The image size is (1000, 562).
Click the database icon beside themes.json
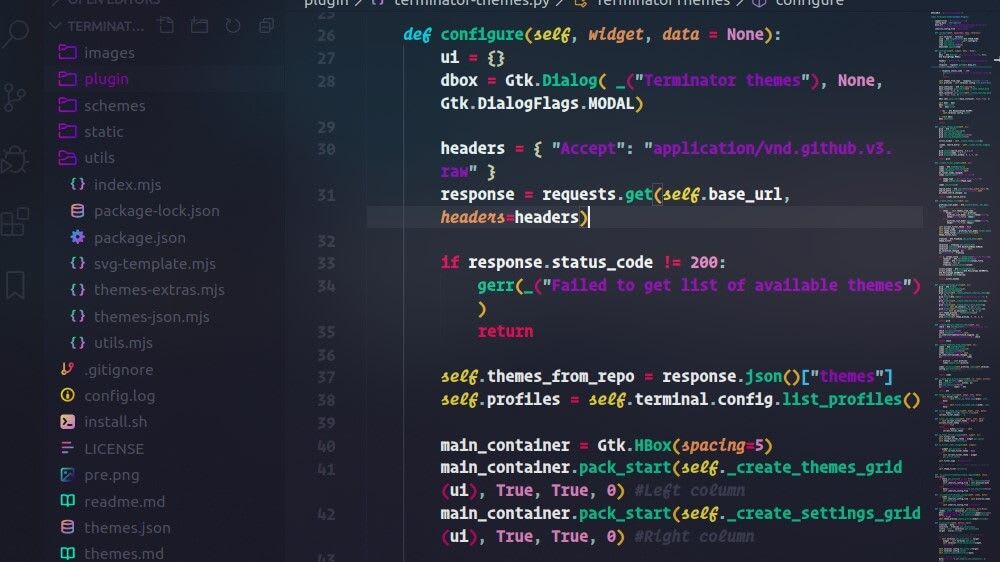[68, 527]
